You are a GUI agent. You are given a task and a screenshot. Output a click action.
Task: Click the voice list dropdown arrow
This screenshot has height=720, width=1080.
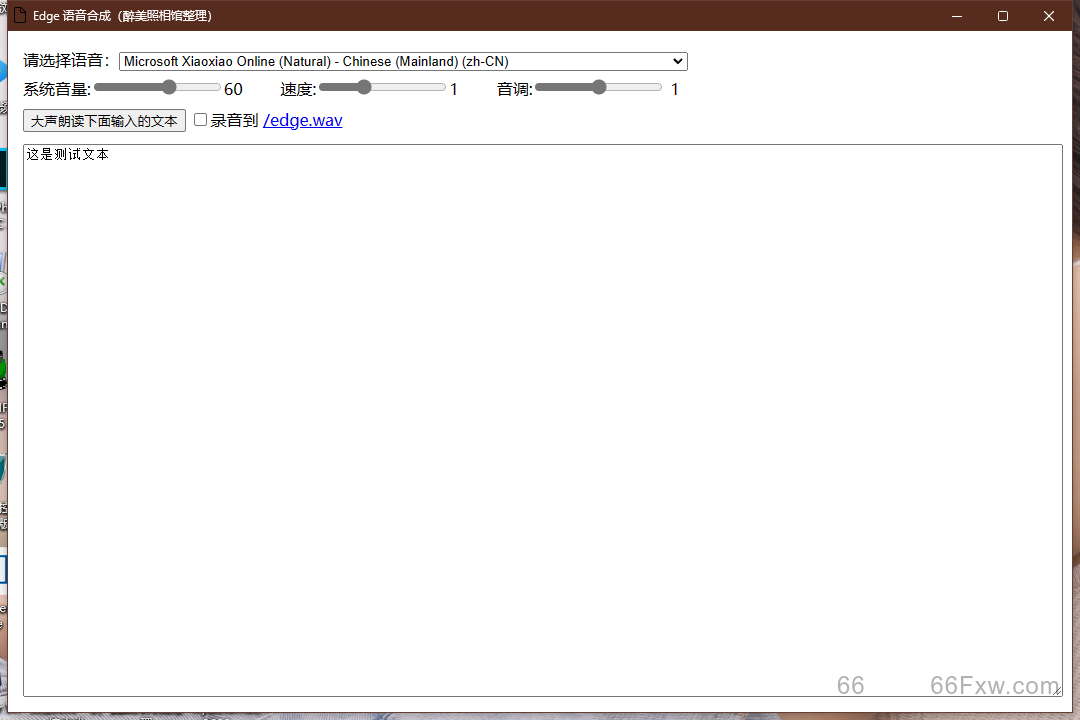[x=677, y=61]
